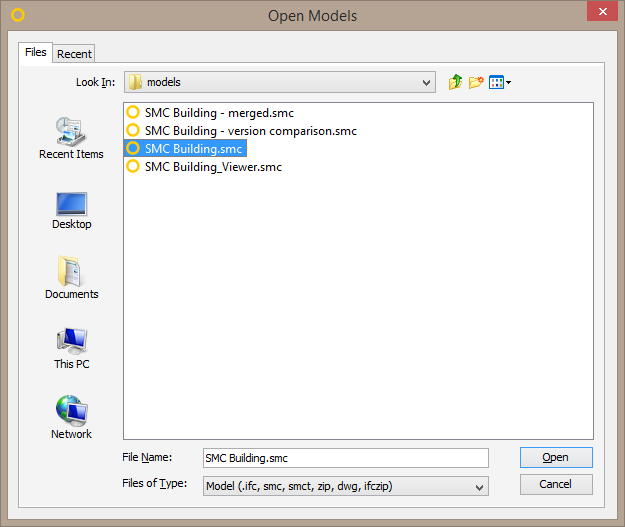Switch to the Recent tab
The height and width of the screenshot is (527, 625).
point(74,54)
